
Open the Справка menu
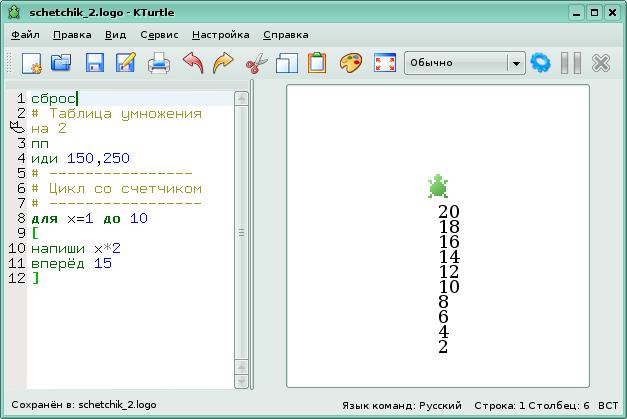tap(285, 34)
